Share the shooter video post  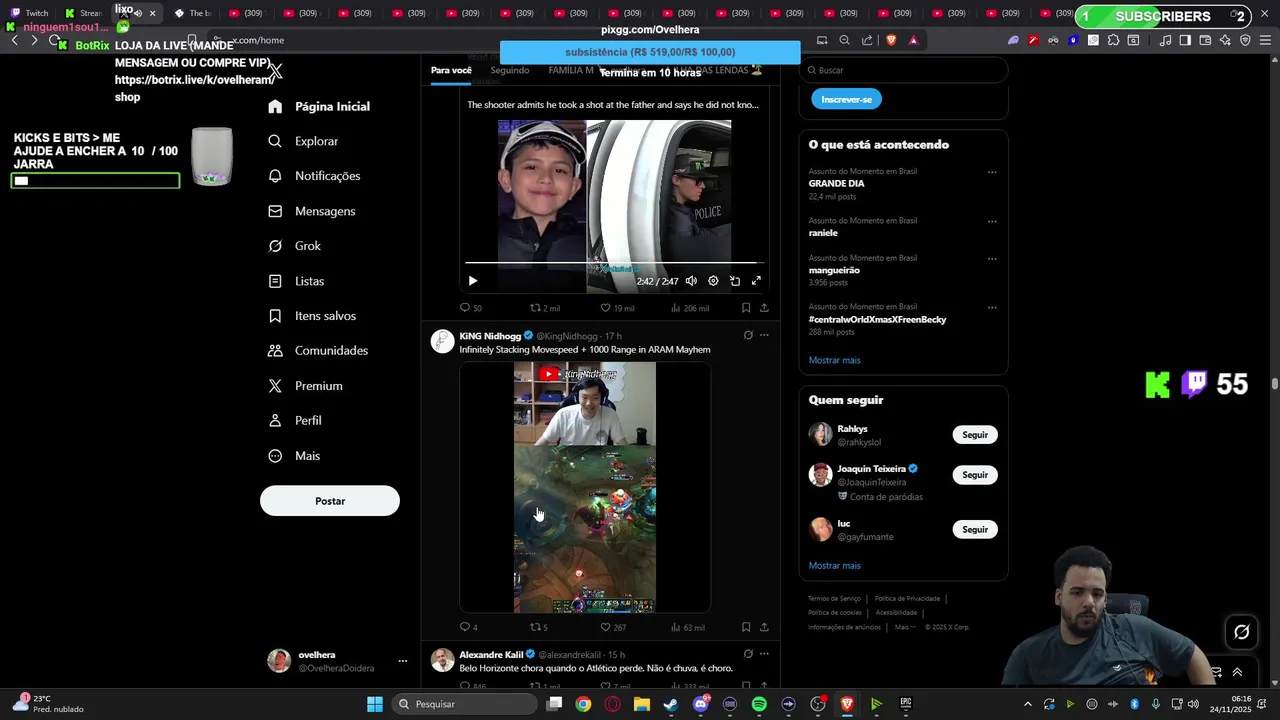point(764,308)
